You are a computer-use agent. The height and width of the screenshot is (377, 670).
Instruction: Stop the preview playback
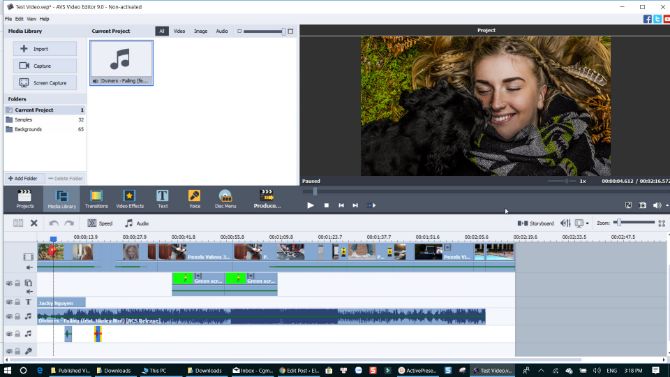click(326, 205)
